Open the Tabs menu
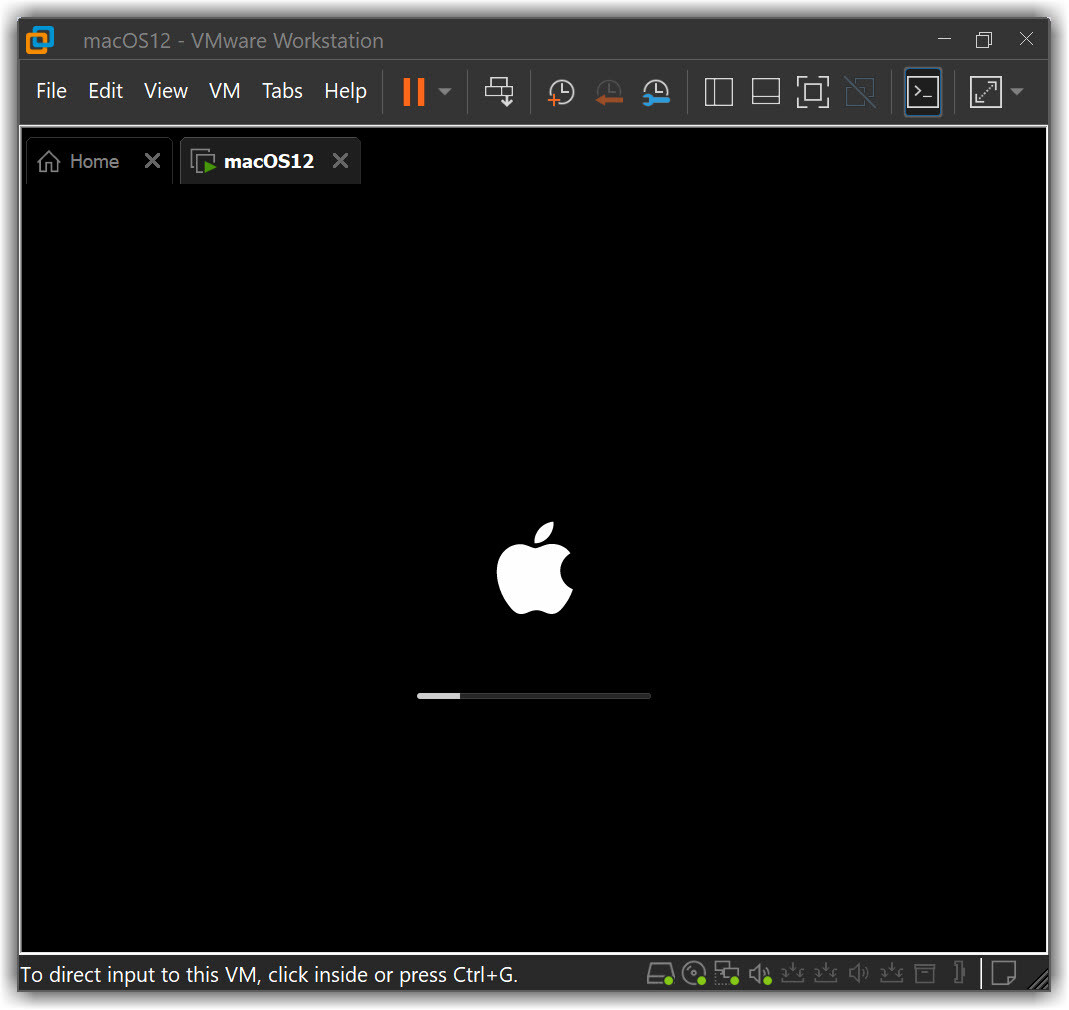Image resolution: width=1069 pixels, height=1010 pixels. [x=282, y=91]
